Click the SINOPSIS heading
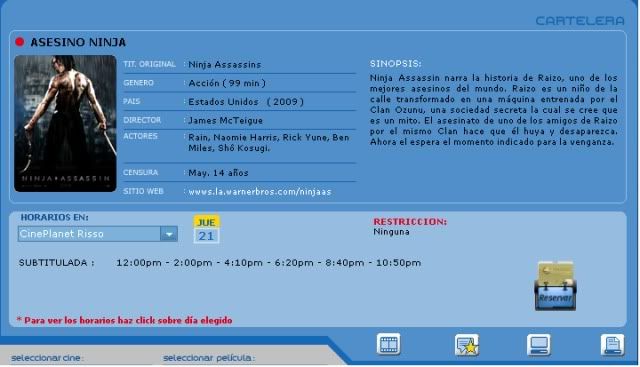Image resolution: width=640 pixels, height=367 pixels. pyautogui.click(x=396, y=64)
